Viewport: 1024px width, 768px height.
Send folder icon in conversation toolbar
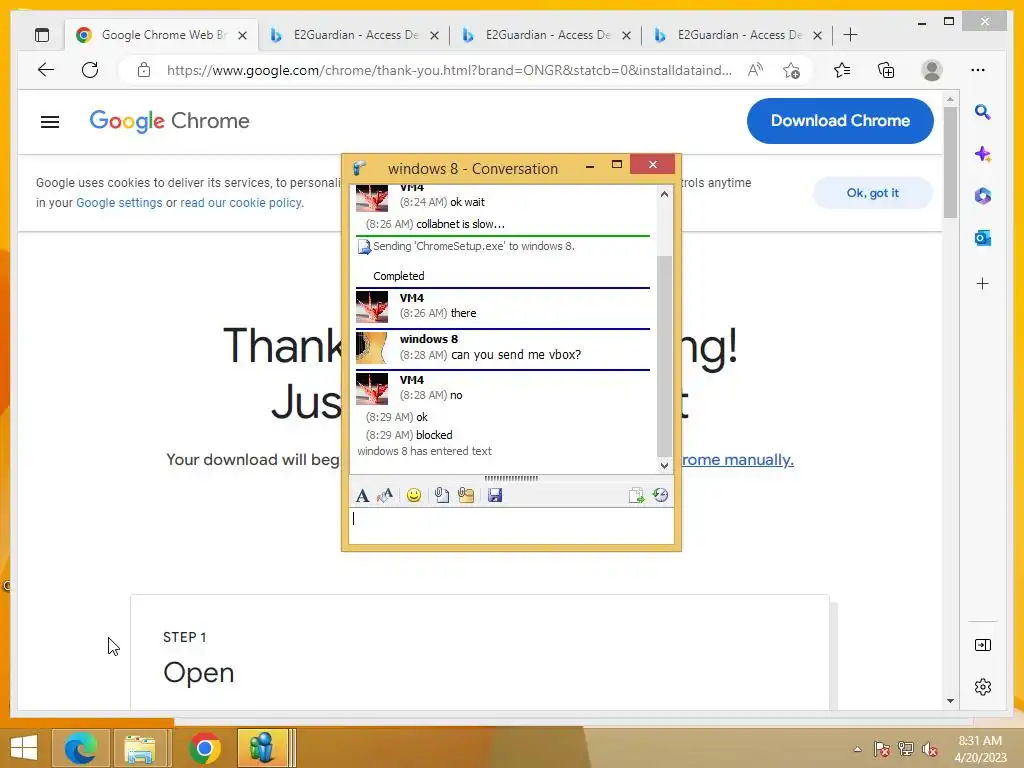[x=466, y=496]
